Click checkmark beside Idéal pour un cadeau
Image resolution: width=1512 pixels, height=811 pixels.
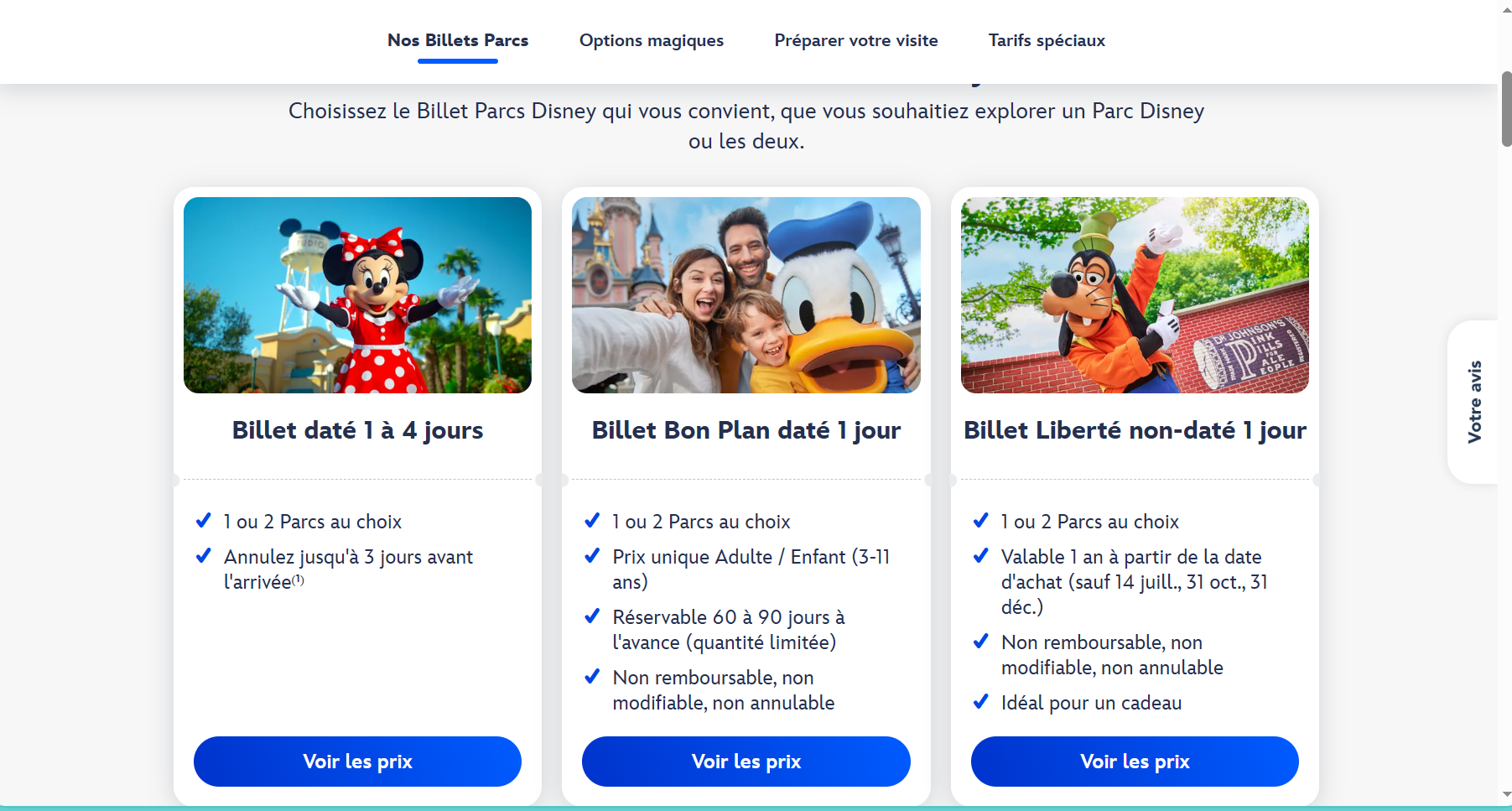(x=980, y=702)
